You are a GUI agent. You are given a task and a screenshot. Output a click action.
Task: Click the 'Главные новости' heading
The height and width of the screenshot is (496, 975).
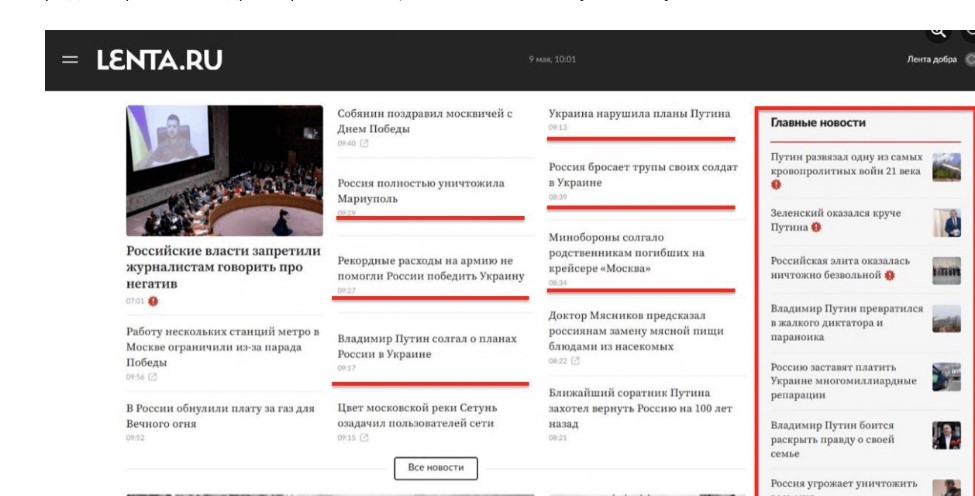pyautogui.click(x=818, y=122)
